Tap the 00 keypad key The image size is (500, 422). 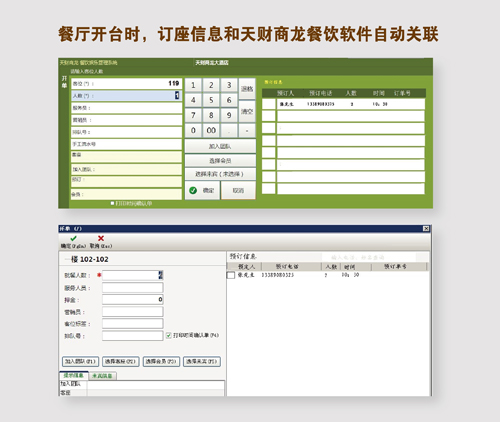coord(211,130)
